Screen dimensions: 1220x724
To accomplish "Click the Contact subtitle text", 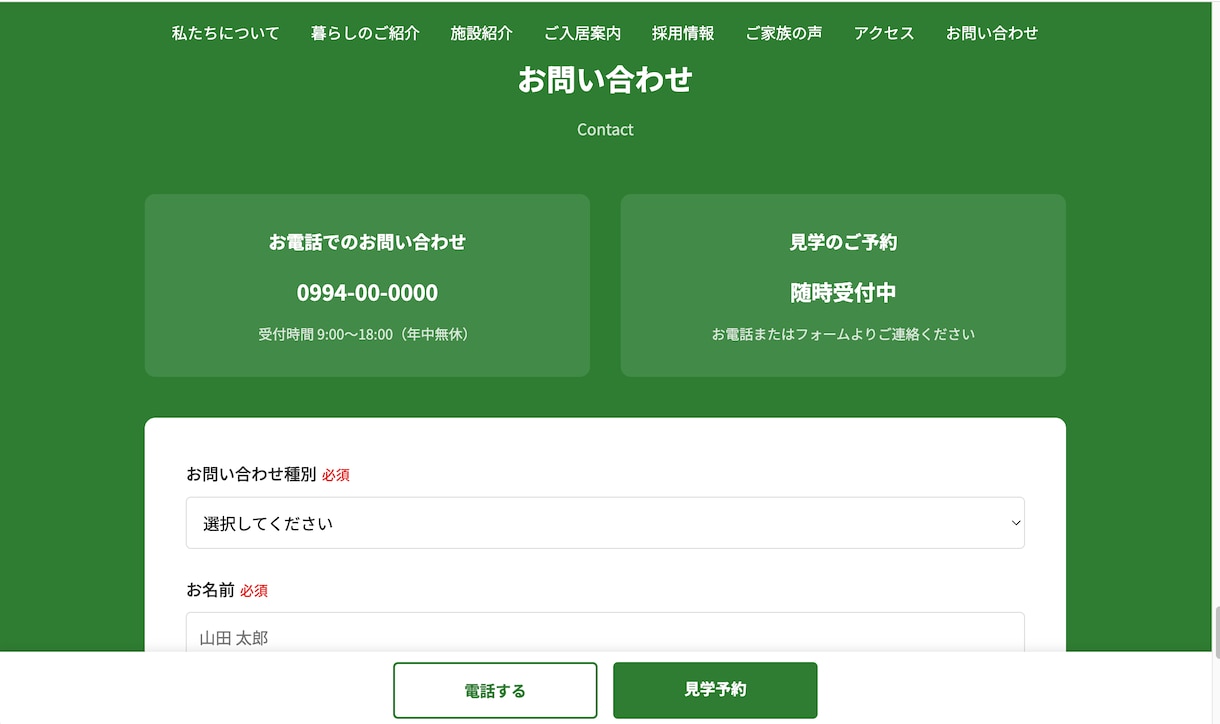I will pyautogui.click(x=605, y=129).
